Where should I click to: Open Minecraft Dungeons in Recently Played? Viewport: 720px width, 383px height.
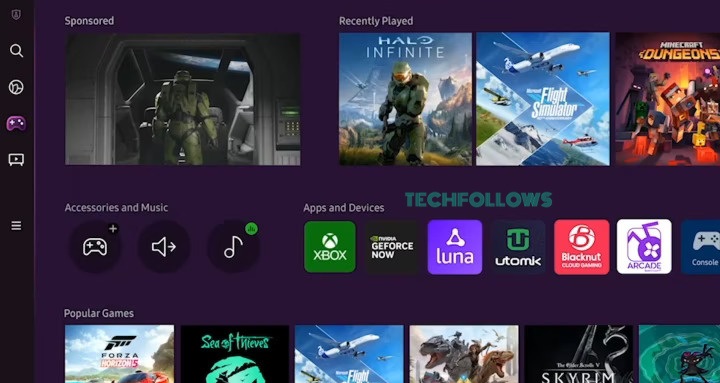(668, 99)
